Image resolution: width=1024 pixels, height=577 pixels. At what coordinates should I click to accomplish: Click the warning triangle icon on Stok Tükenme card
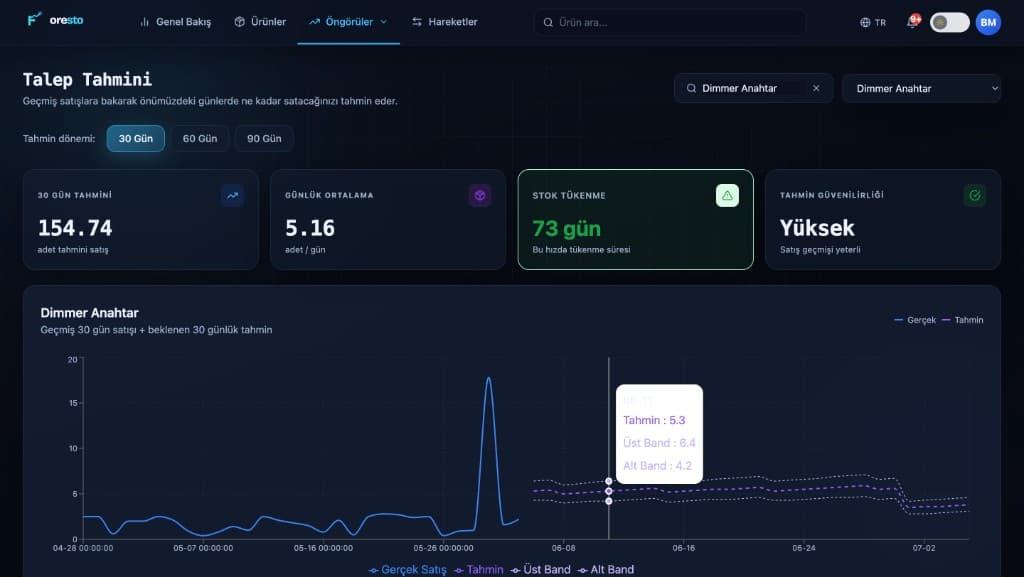pyautogui.click(x=727, y=195)
